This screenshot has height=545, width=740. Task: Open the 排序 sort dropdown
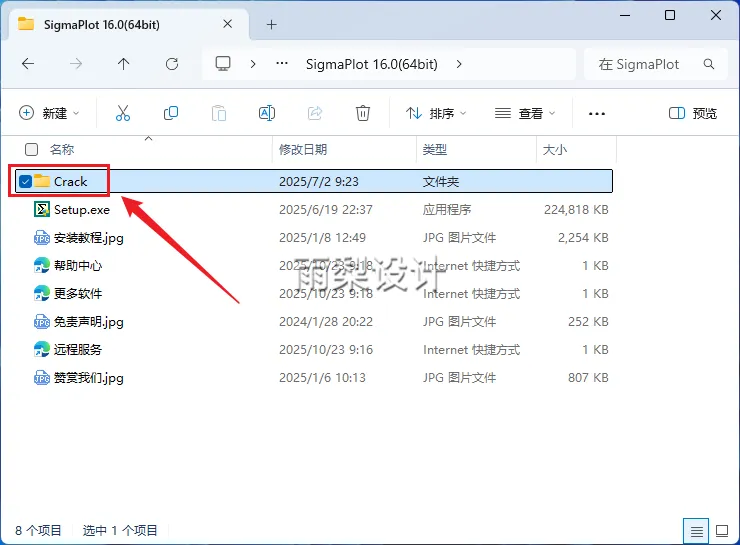pyautogui.click(x=436, y=113)
